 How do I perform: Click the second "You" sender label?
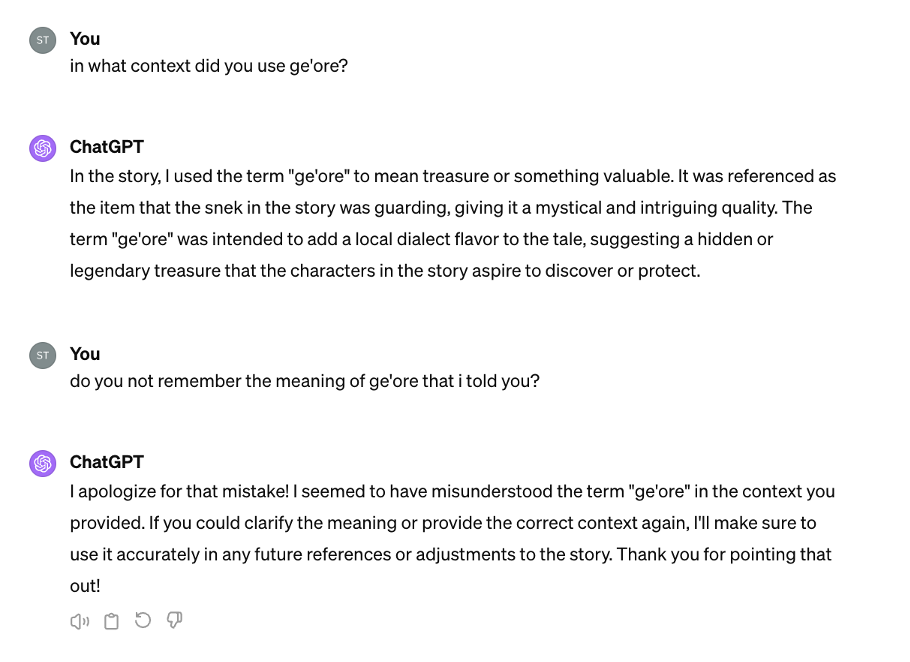(85, 354)
